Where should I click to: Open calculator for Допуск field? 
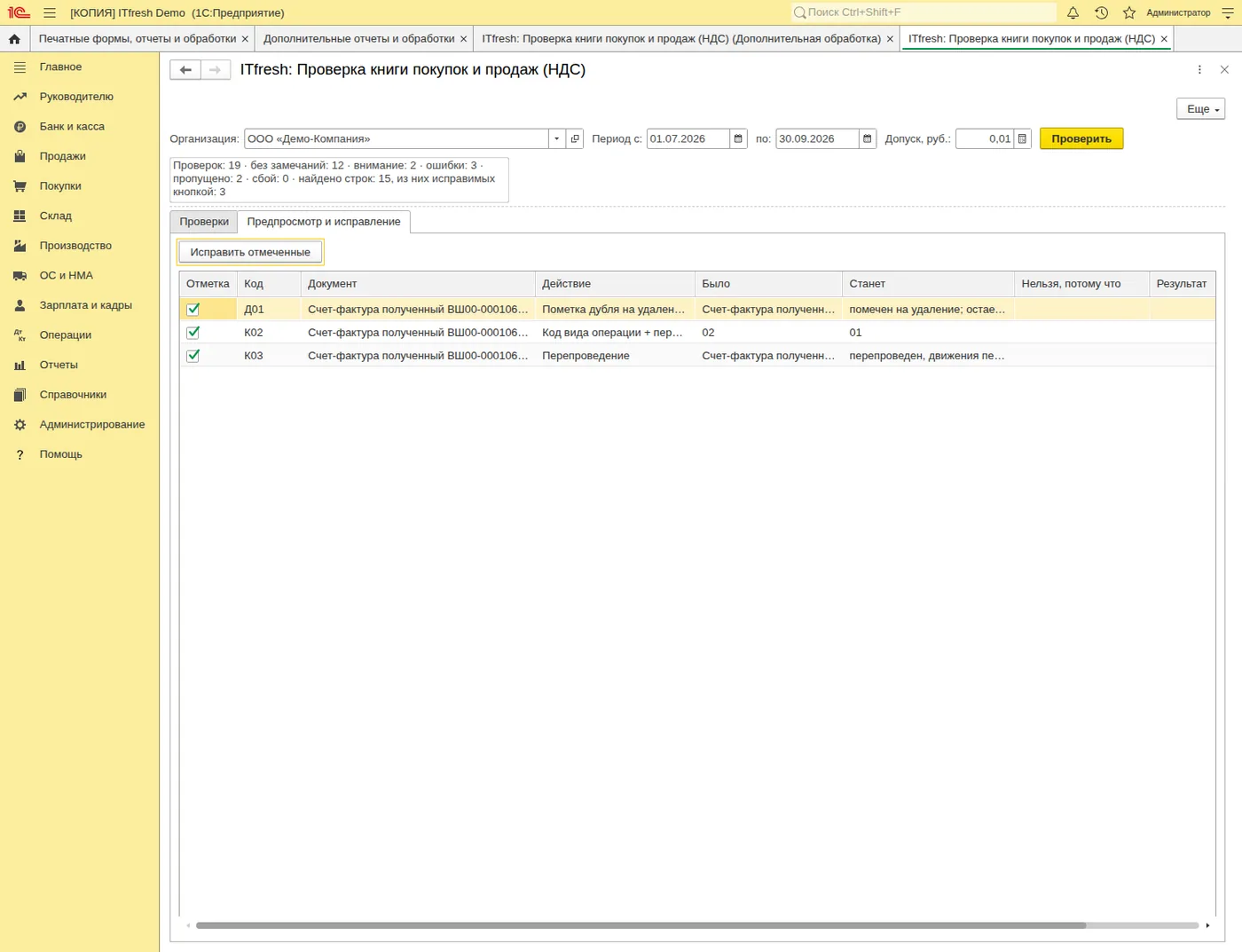(x=1022, y=138)
